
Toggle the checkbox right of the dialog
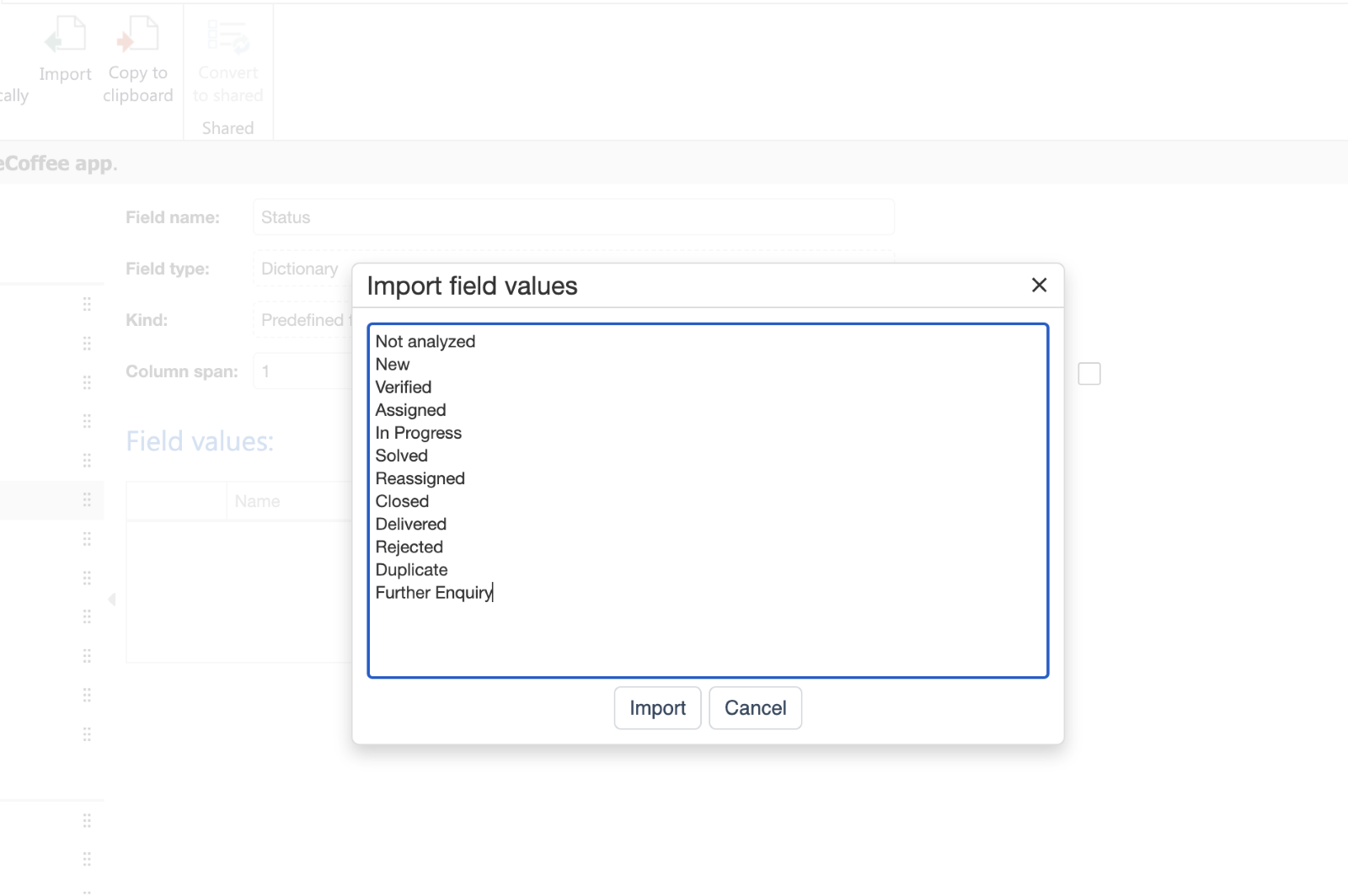click(x=1089, y=374)
